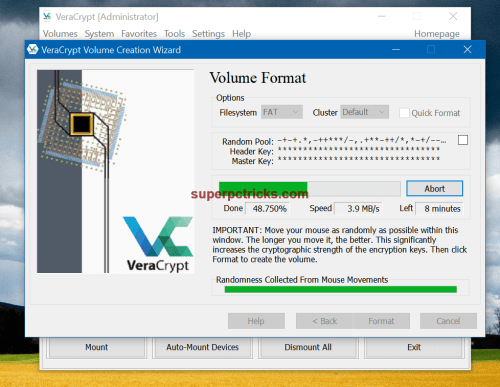Click the IMPORTANT mouse movement instruction text
Image resolution: width=500 pixels, height=387 pixels.
(340, 245)
